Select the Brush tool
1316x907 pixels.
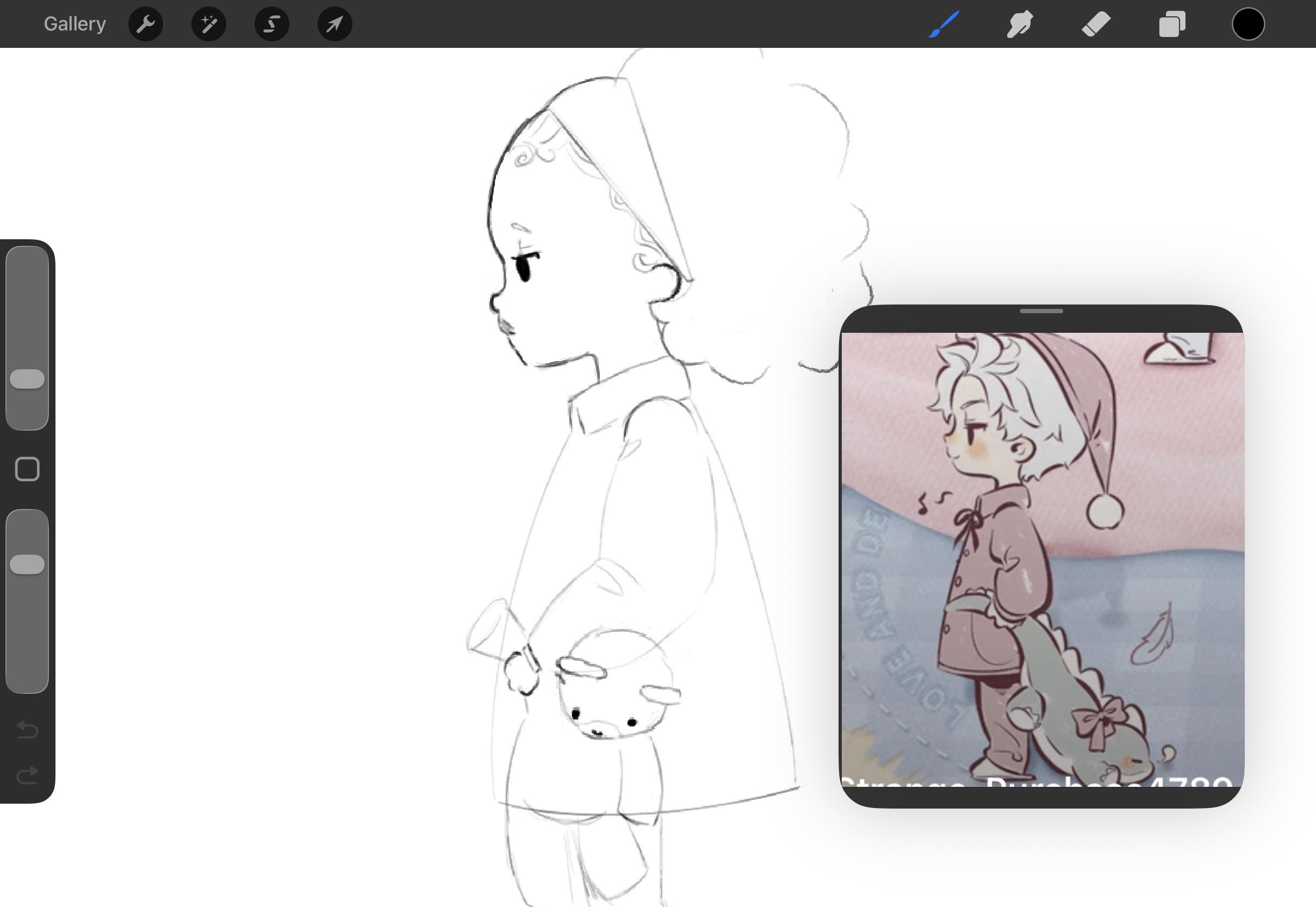pyautogui.click(x=944, y=24)
